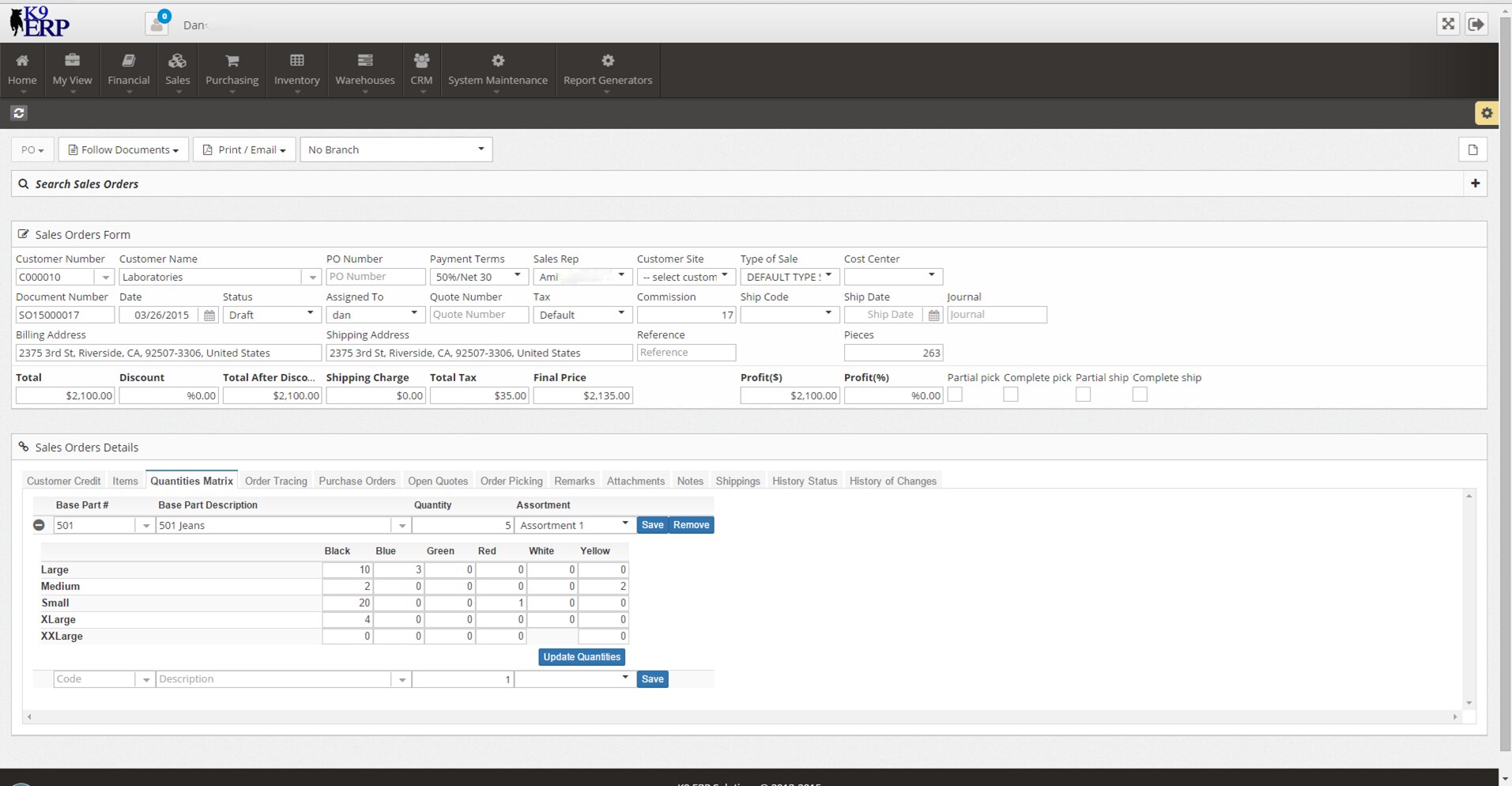Open the user notifications avatar icon

coord(157,24)
